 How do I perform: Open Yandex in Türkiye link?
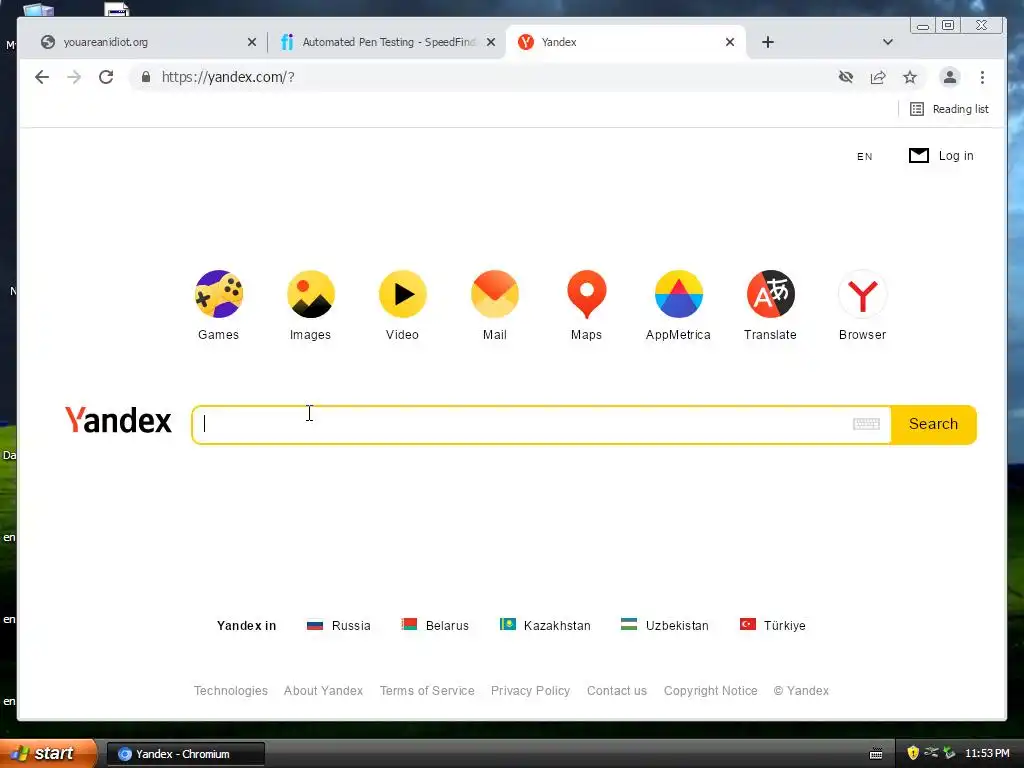click(773, 626)
